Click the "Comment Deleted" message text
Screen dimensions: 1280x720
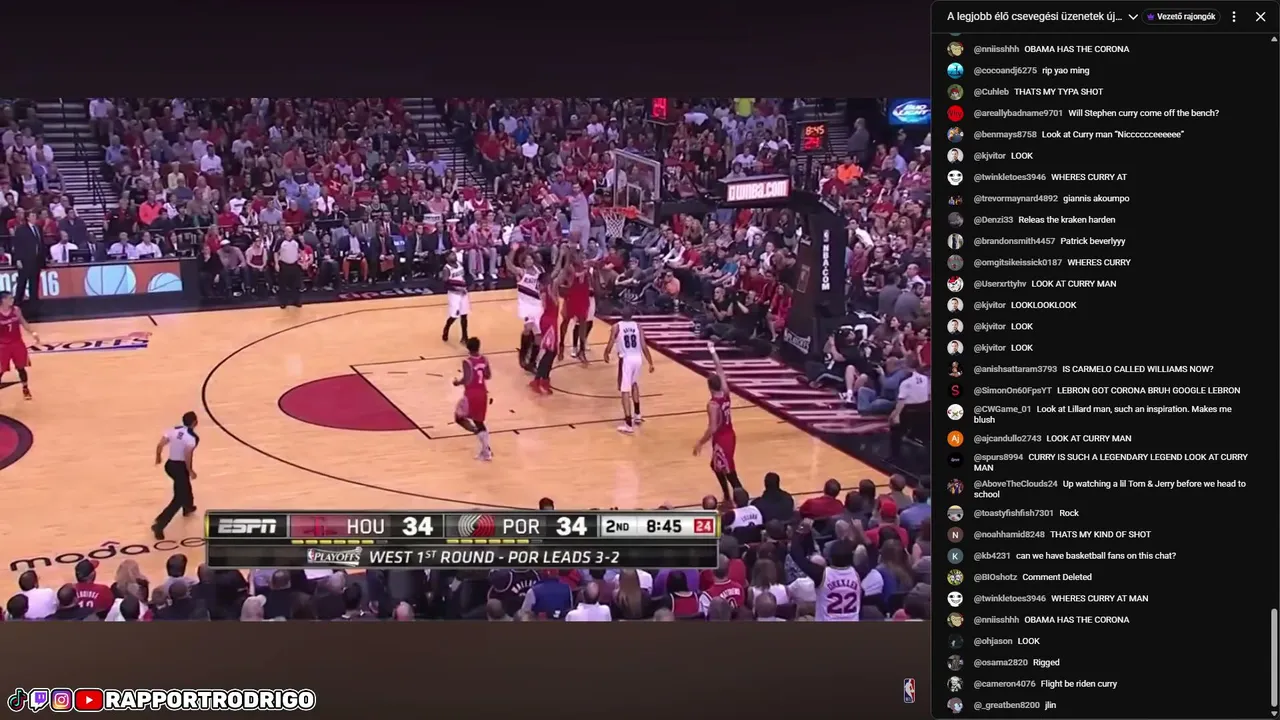pos(1057,578)
